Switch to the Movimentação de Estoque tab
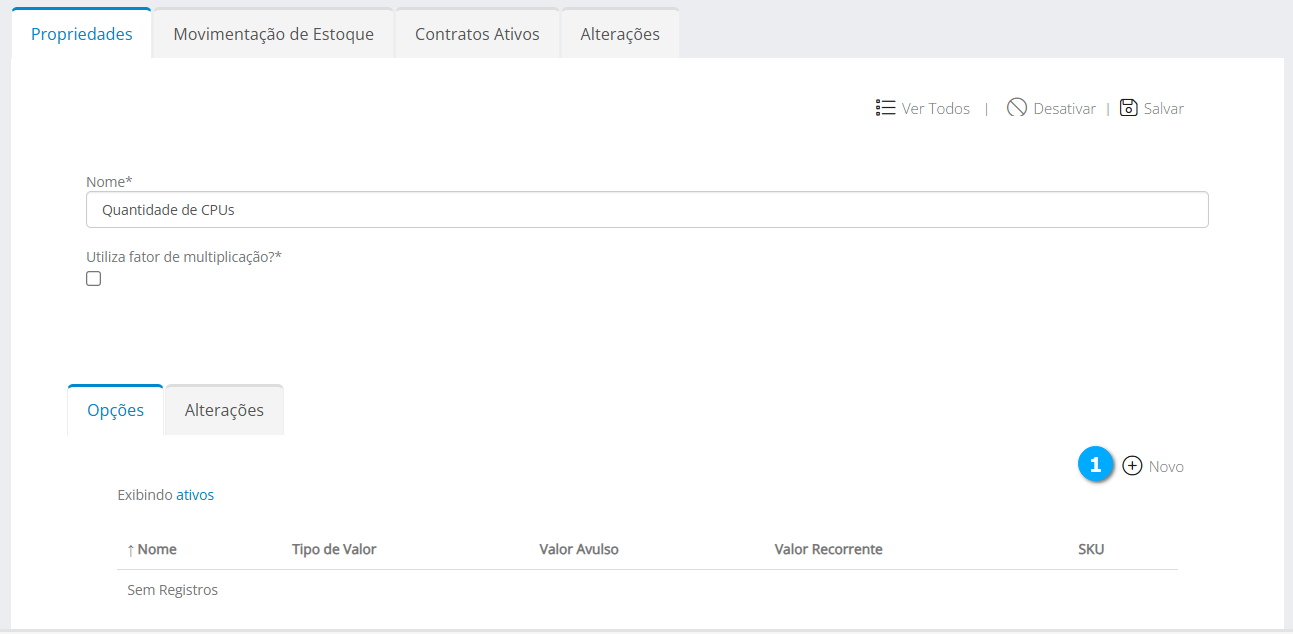1293x634 pixels. pyautogui.click(x=273, y=34)
